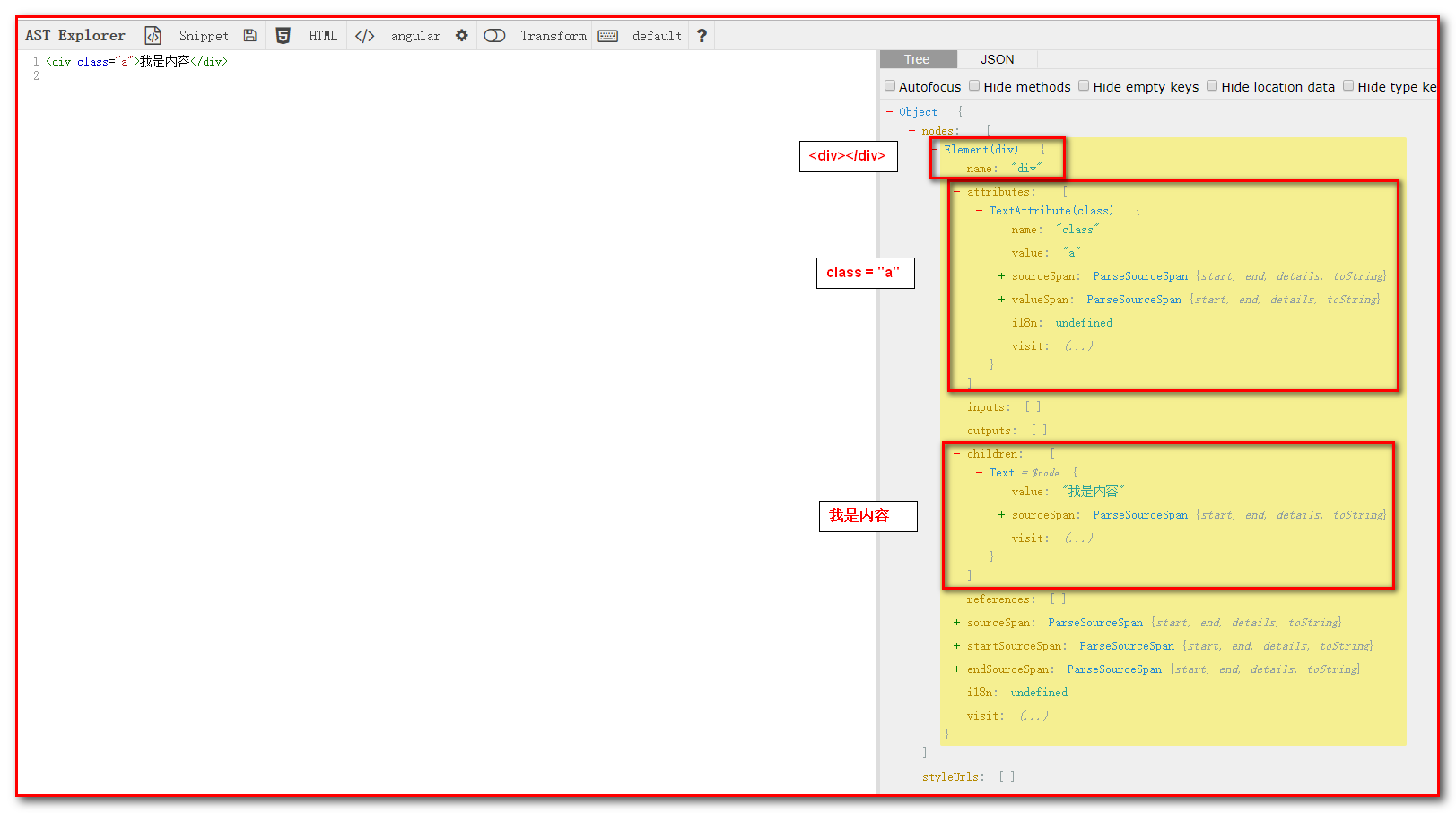Enable the Hide type keys checkbox
Image resolution: width=1456 pixels, height=813 pixels.
pos(1348,86)
